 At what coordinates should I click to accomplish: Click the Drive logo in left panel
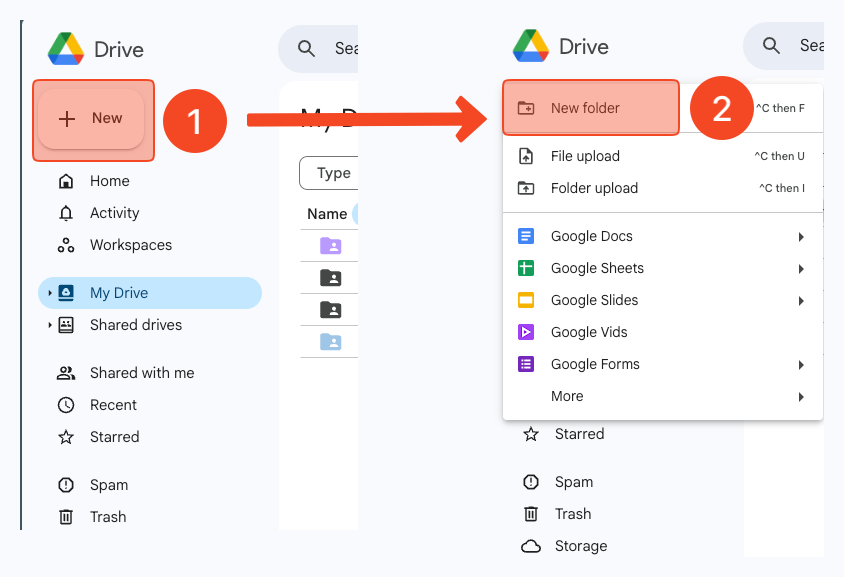click(66, 49)
